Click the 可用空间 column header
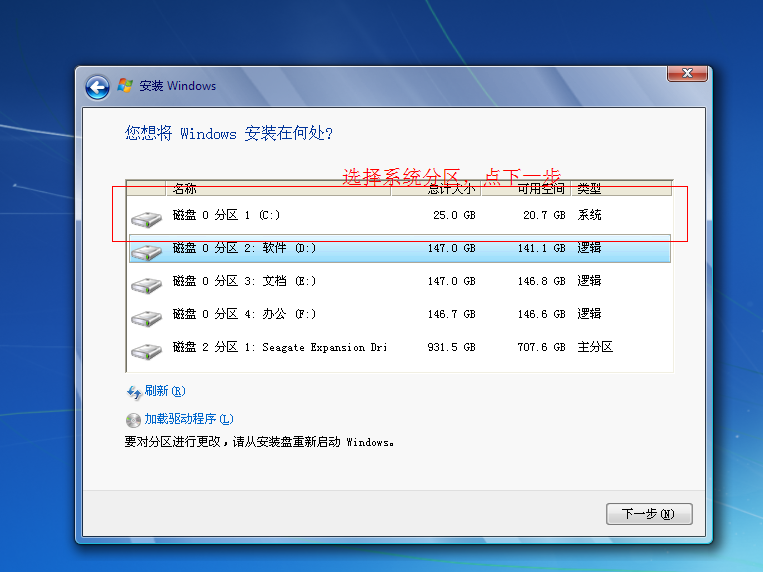 [526, 188]
